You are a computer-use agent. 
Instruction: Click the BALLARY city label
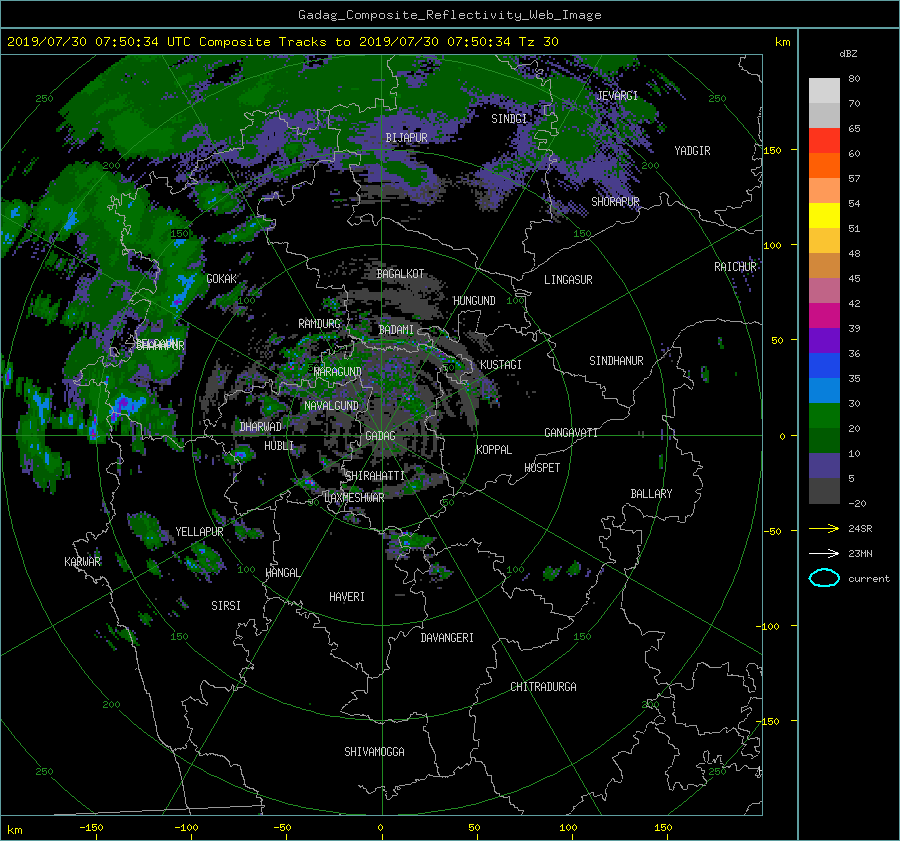651,494
